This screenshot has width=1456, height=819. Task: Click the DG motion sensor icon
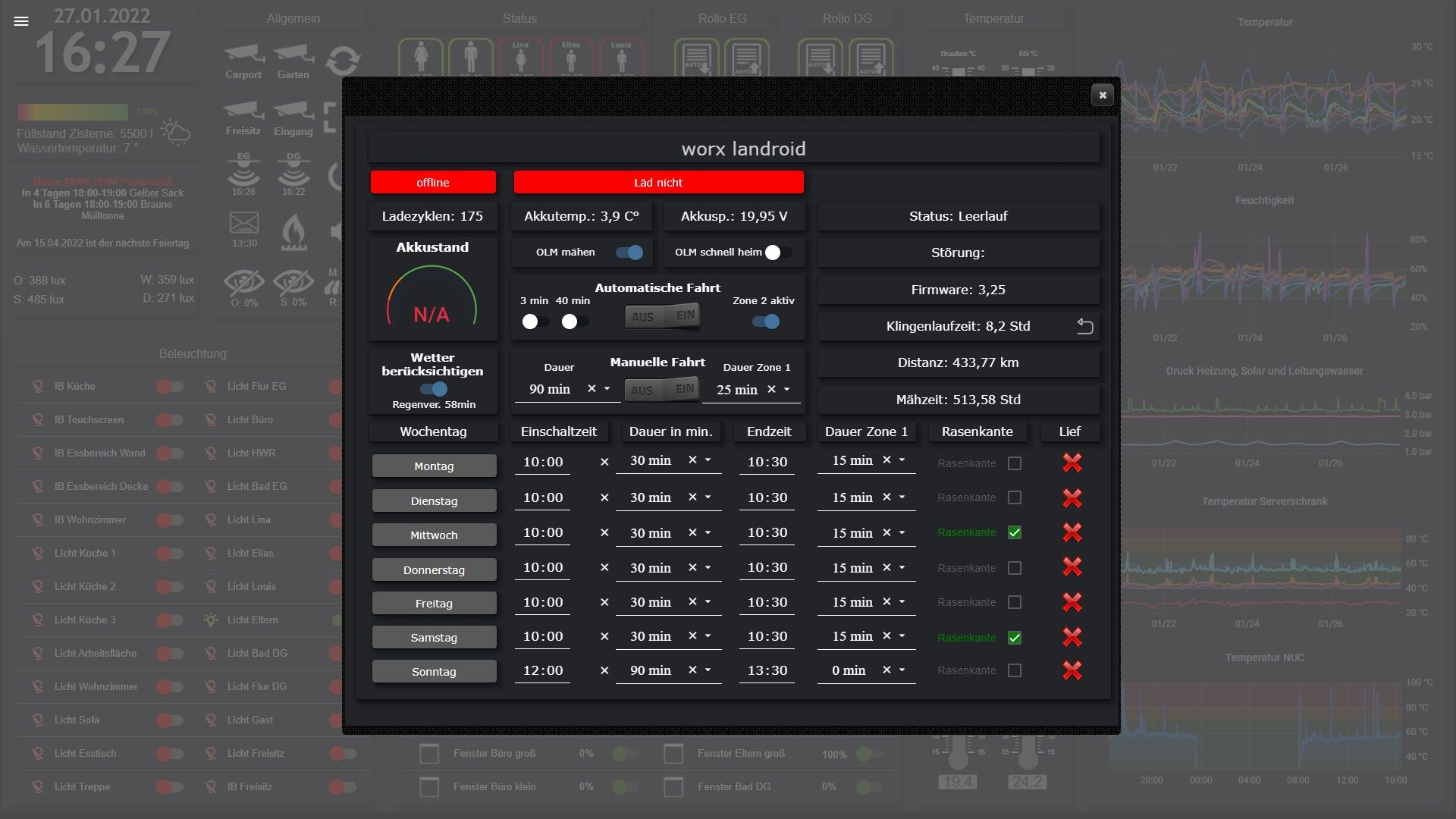(x=293, y=168)
